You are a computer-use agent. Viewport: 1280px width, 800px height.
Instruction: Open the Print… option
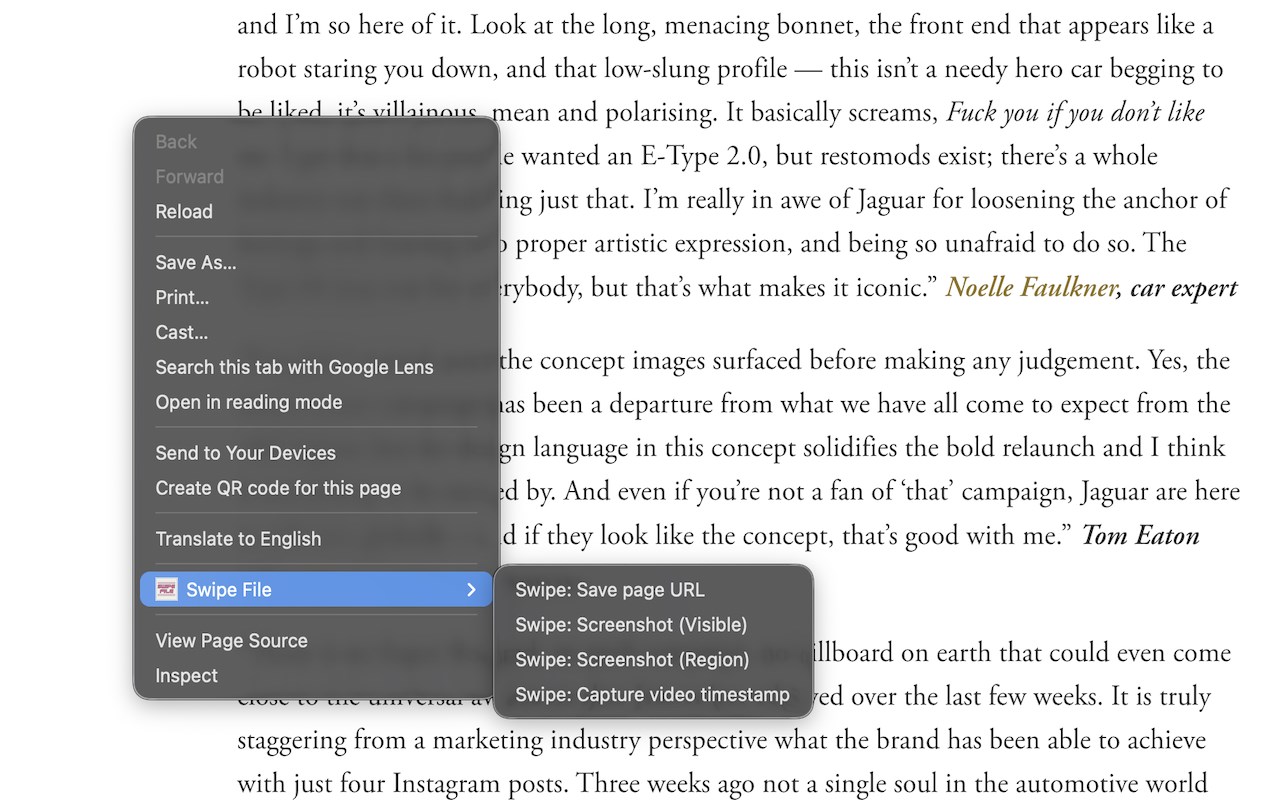click(x=316, y=298)
